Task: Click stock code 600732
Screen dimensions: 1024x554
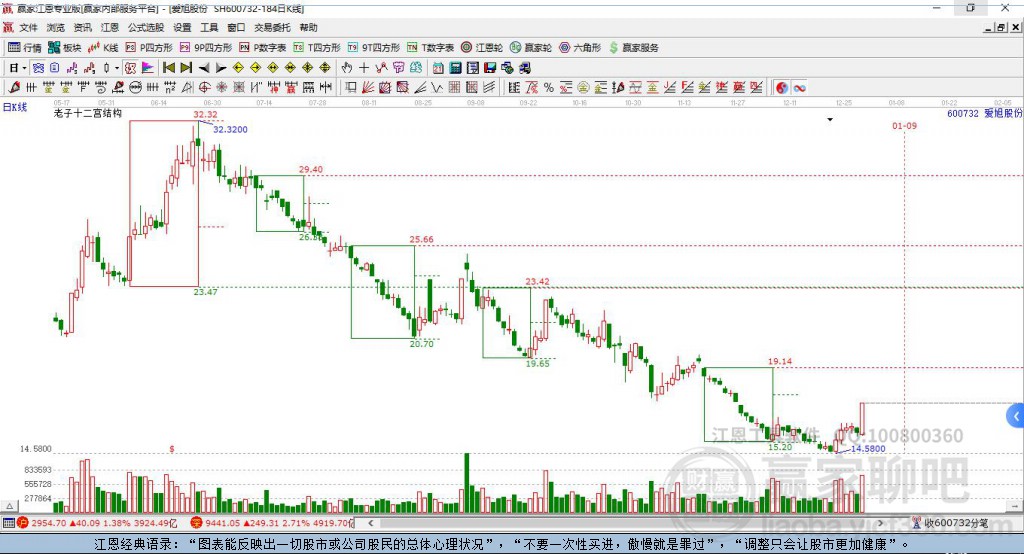Action: coord(963,114)
